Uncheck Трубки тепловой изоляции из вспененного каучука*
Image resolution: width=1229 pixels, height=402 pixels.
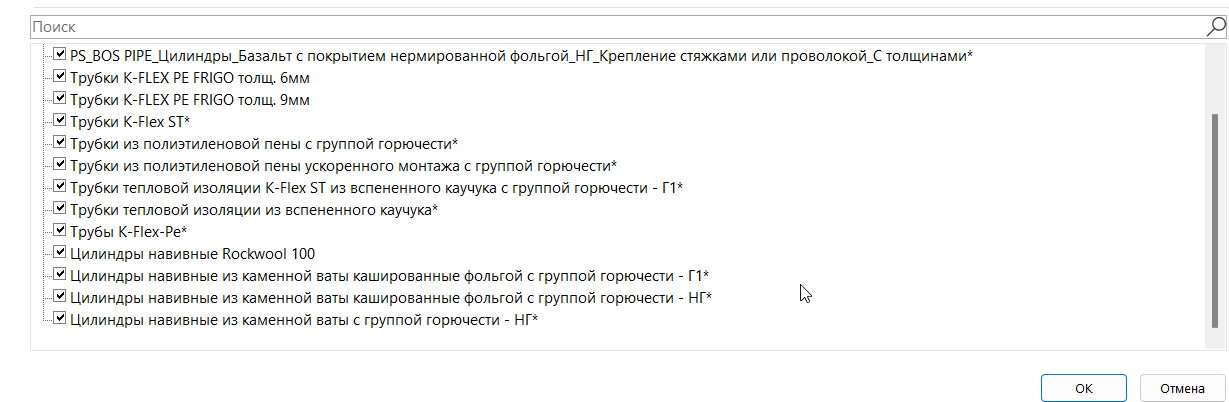pos(60,209)
